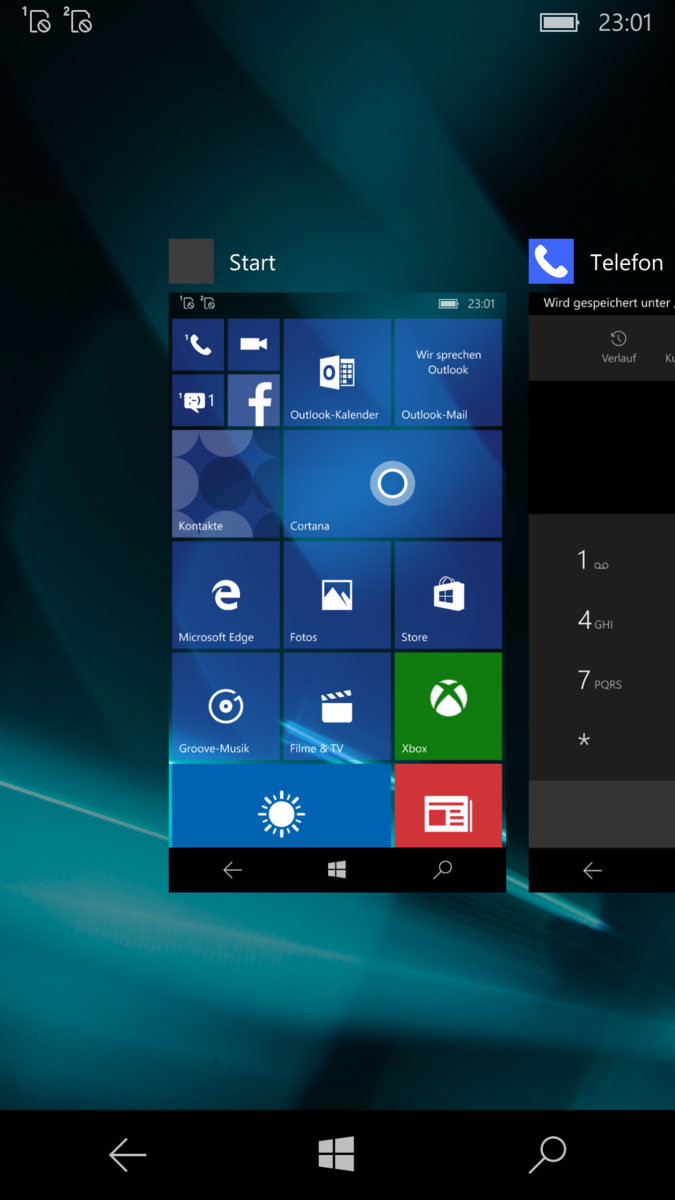This screenshot has width=675, height=1200.
Task: Open the weather sun tile
Action: tap(281, 806)
